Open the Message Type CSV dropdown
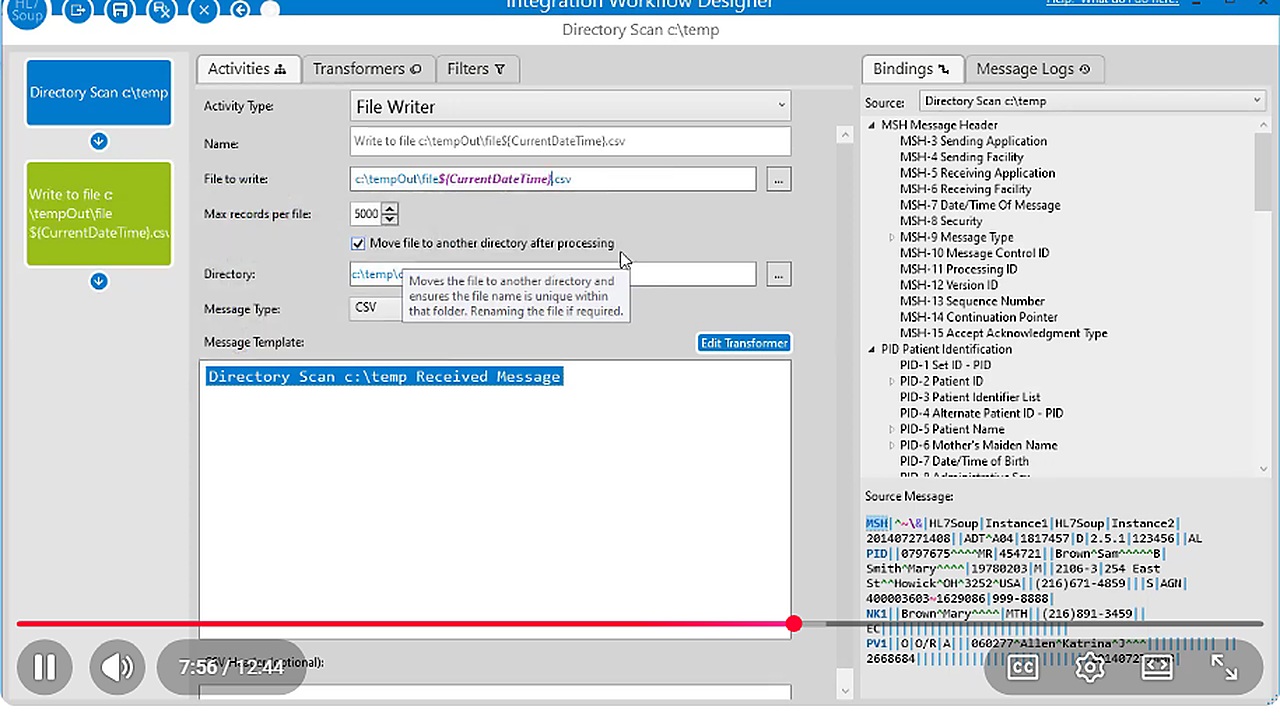The width and height of the screenshot is (1280, 720). (x=378, y=308)
